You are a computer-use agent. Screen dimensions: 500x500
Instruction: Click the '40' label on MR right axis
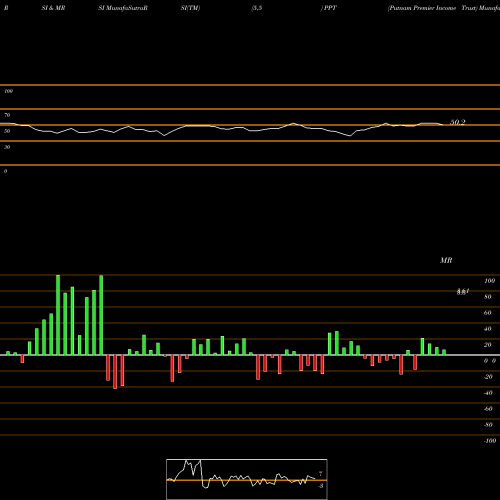pos(488,329)
